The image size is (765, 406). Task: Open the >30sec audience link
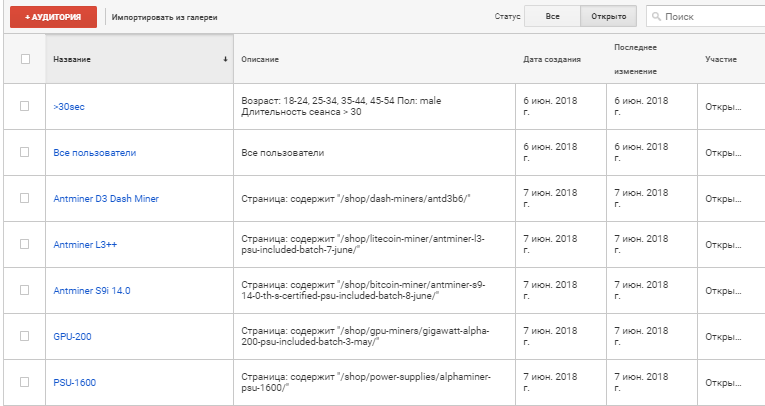[x=70, y=107]
